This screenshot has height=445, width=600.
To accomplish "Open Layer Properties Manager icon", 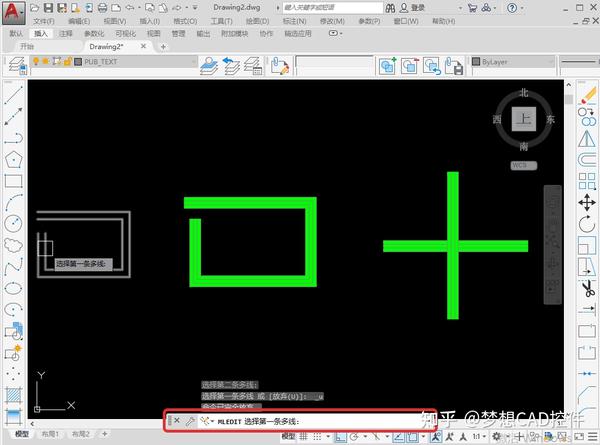I will pos(17,65).
